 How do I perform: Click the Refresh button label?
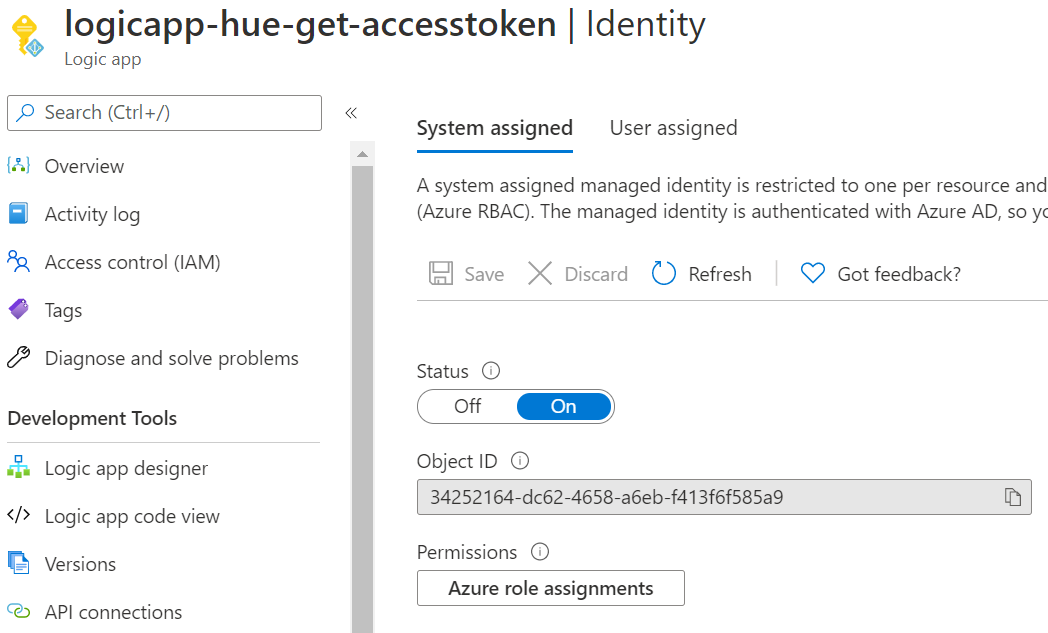tap(720, 274)
